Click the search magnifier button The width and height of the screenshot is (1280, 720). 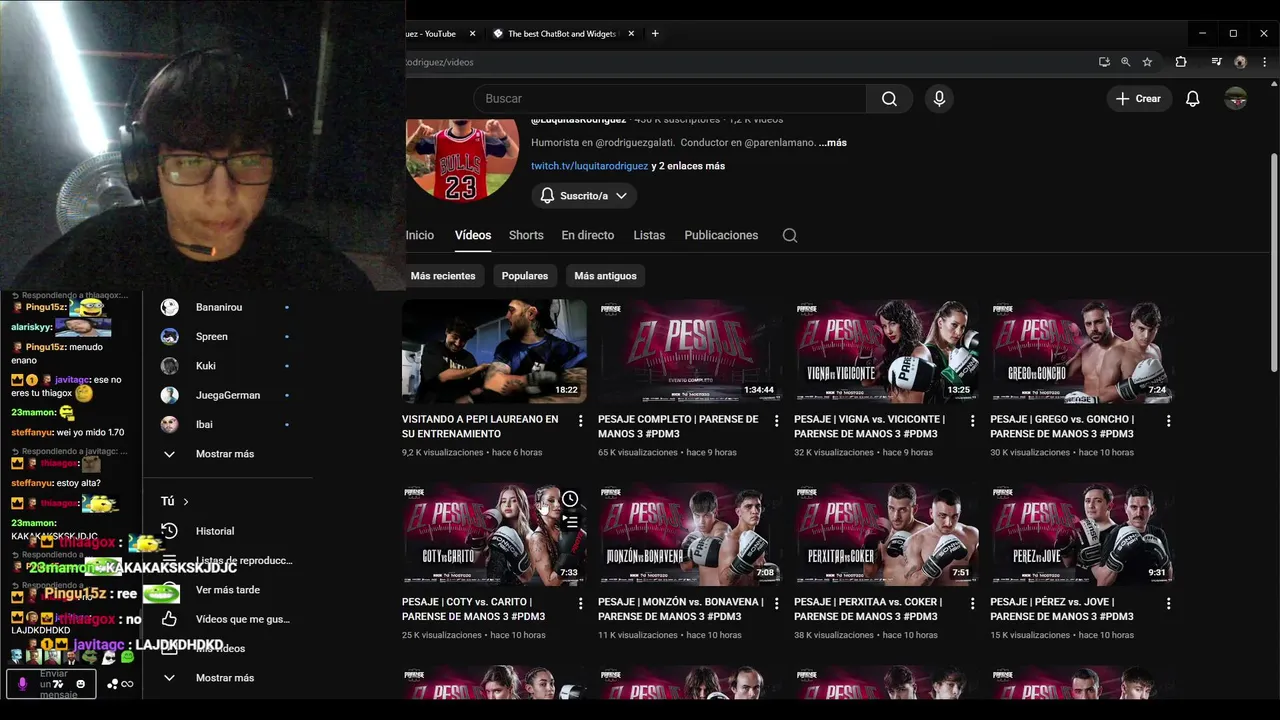[x=889, y=98]
